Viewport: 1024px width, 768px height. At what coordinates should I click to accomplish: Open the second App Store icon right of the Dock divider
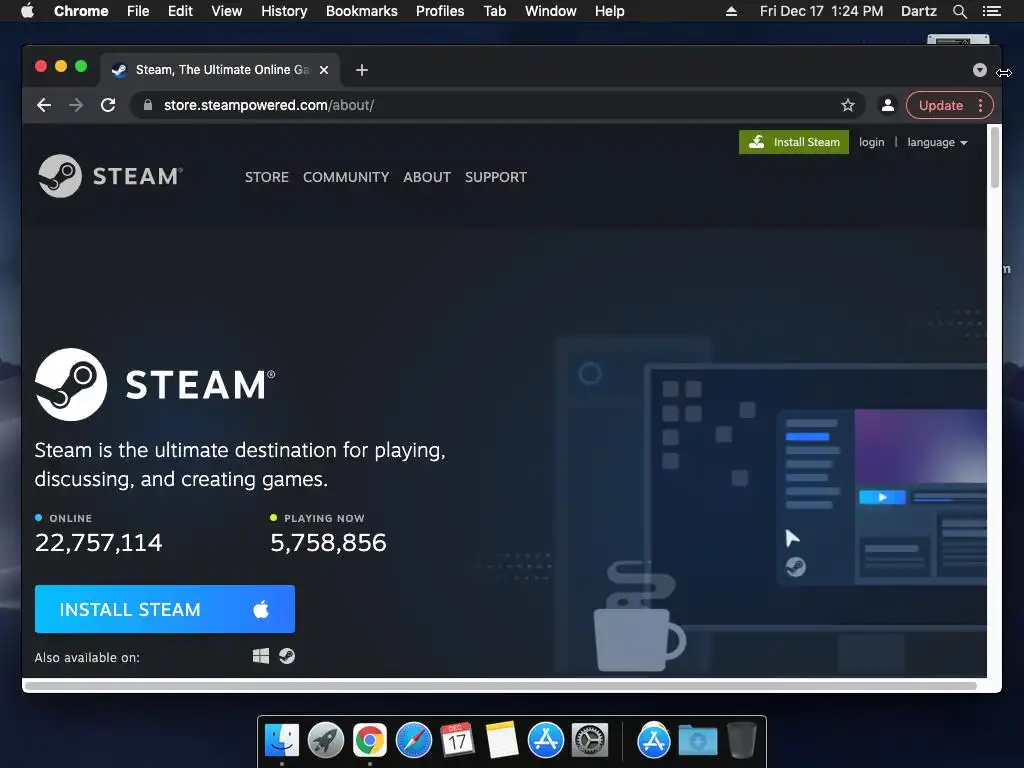coord(654,741)
